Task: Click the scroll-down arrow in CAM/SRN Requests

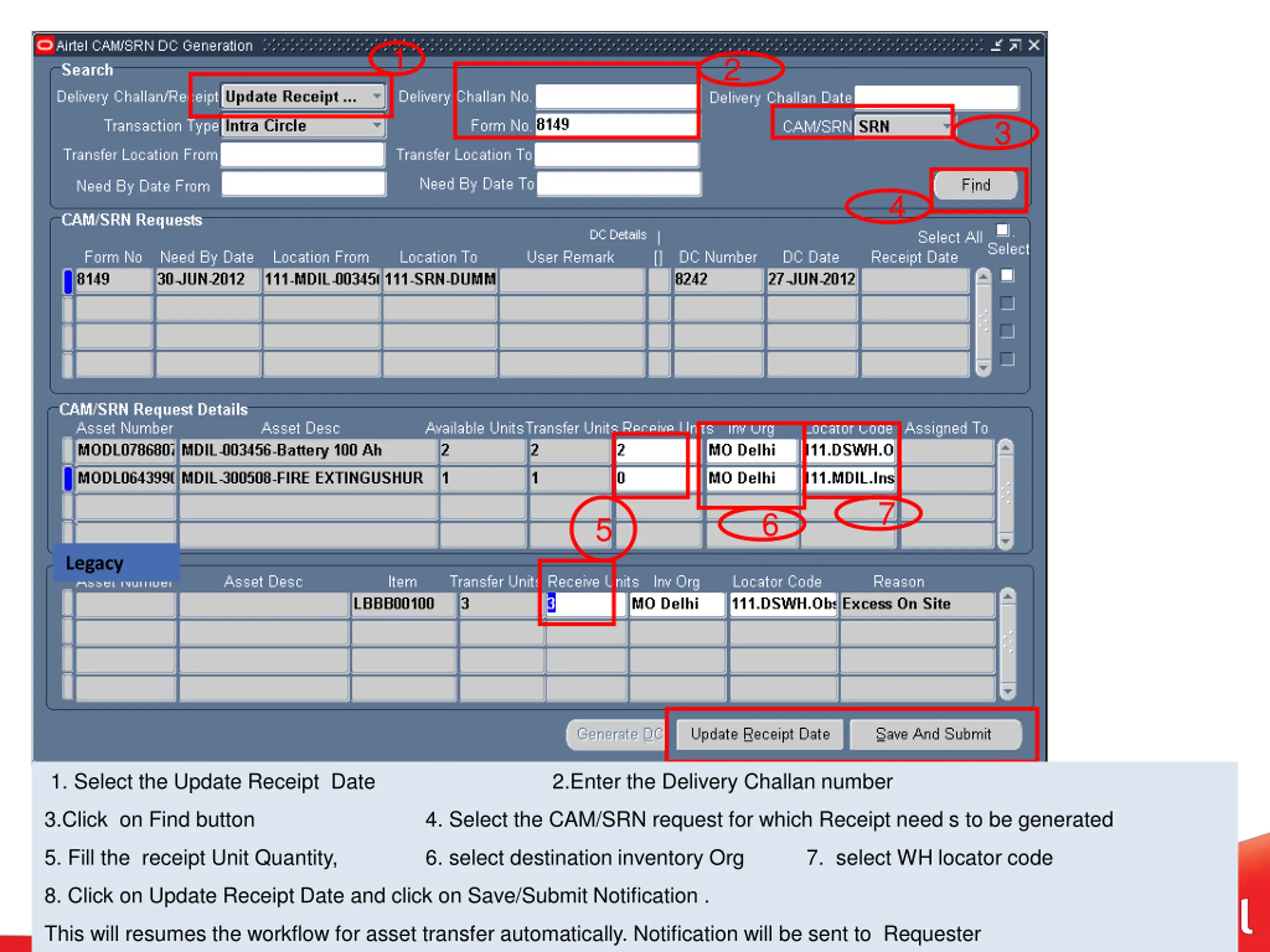Action: tap(983, 367)
